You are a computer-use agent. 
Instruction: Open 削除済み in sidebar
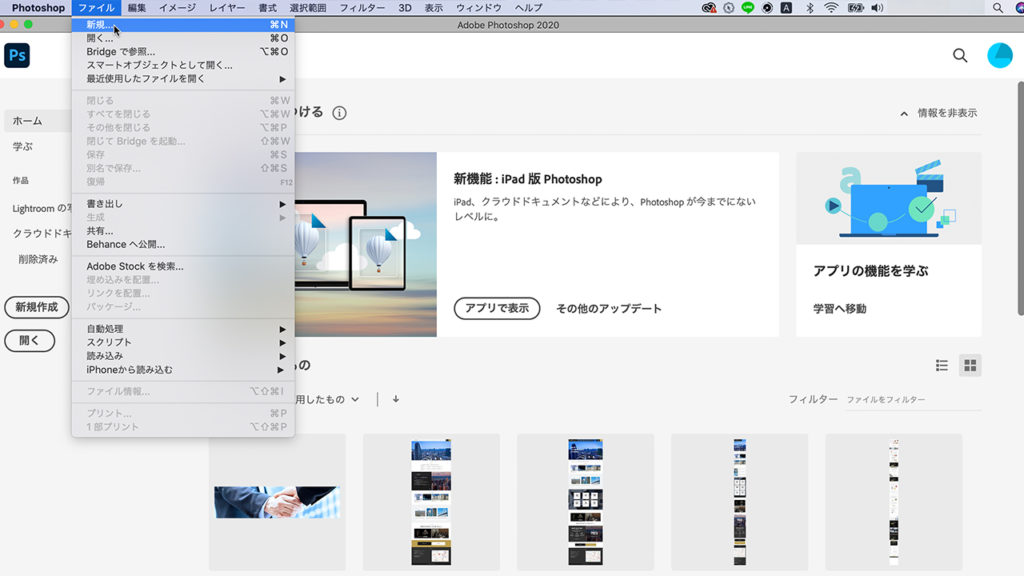click(x=38, y=259)
